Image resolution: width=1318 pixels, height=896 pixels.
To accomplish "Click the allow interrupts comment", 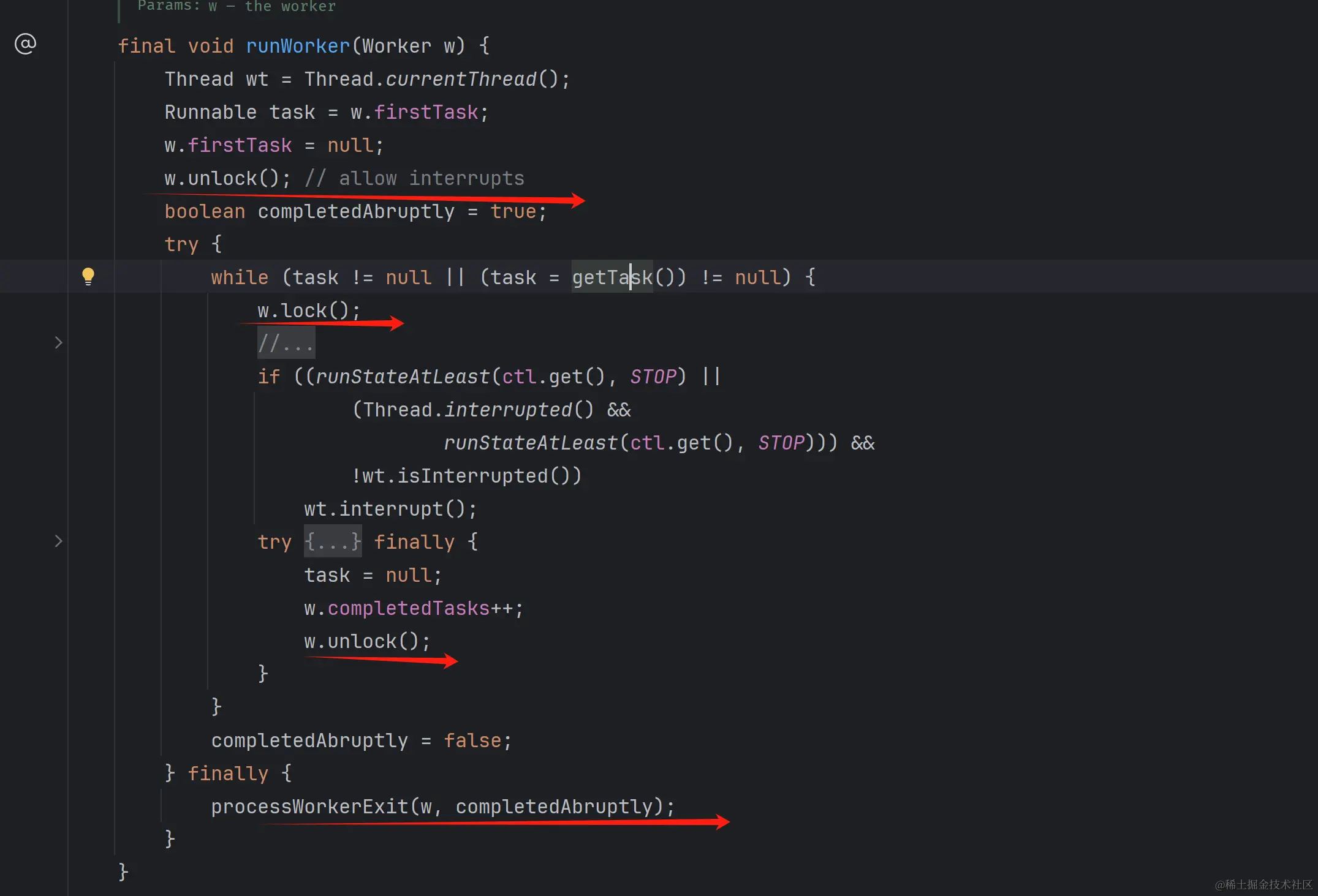I will (x=415, y=178).
